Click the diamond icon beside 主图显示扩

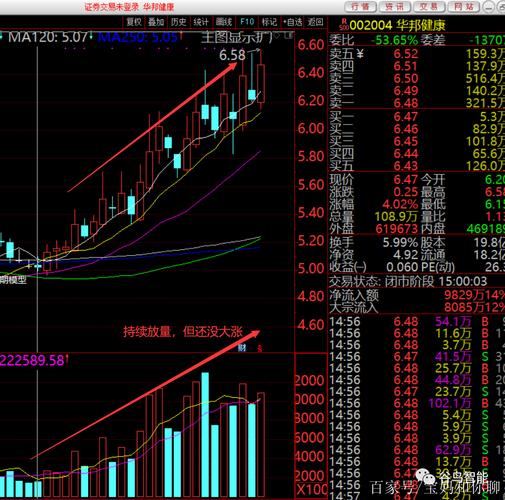278,35
